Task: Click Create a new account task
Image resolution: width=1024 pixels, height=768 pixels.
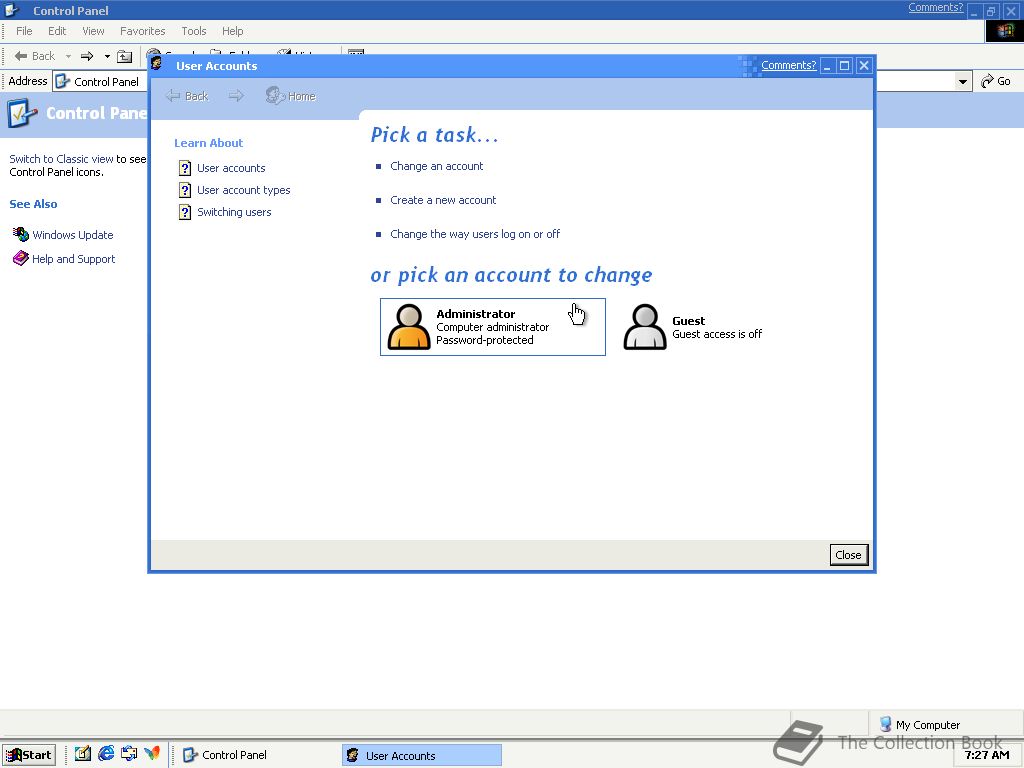Action: coord(443,200)
